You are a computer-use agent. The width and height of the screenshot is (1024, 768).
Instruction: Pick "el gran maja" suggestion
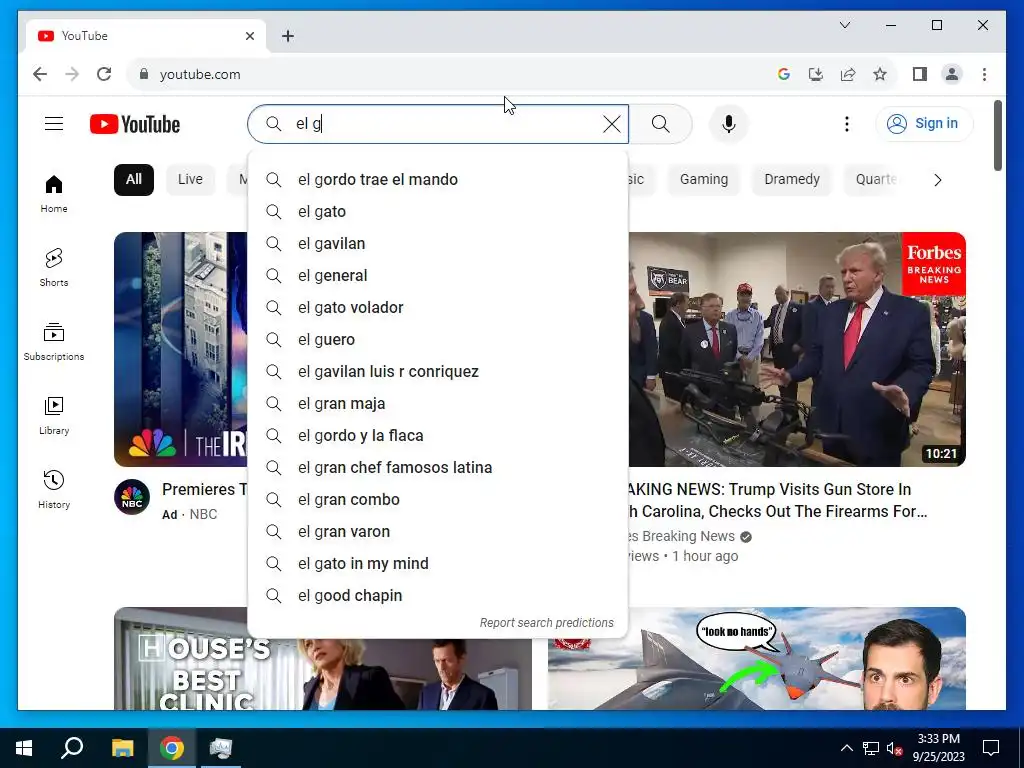click(438, 404)
